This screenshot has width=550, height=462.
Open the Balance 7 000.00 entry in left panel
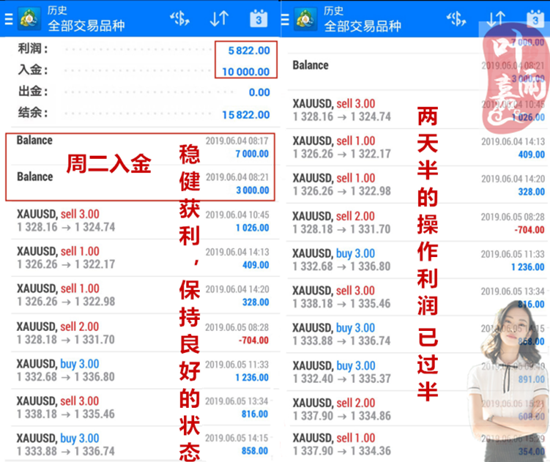pyautogui.click(x=143, y=147)
